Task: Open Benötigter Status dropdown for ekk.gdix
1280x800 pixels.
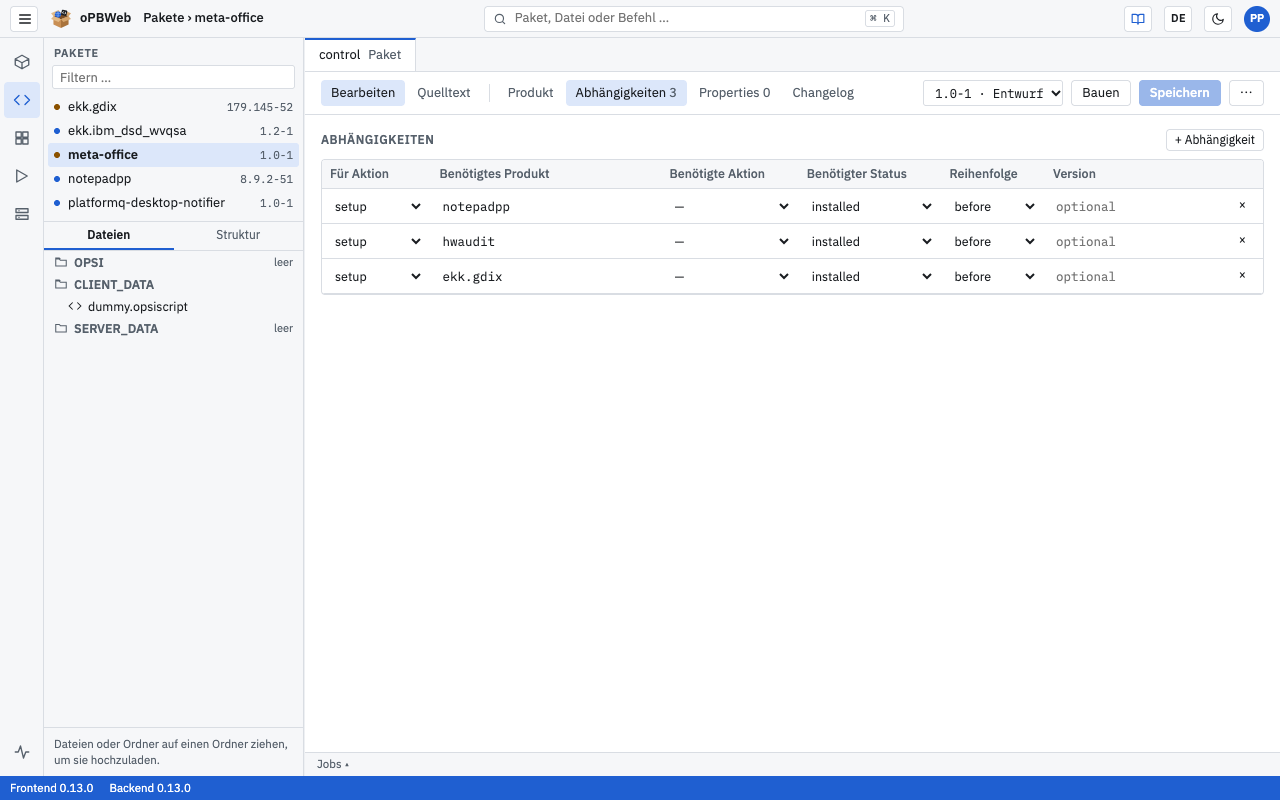Action: pos(872,277)
